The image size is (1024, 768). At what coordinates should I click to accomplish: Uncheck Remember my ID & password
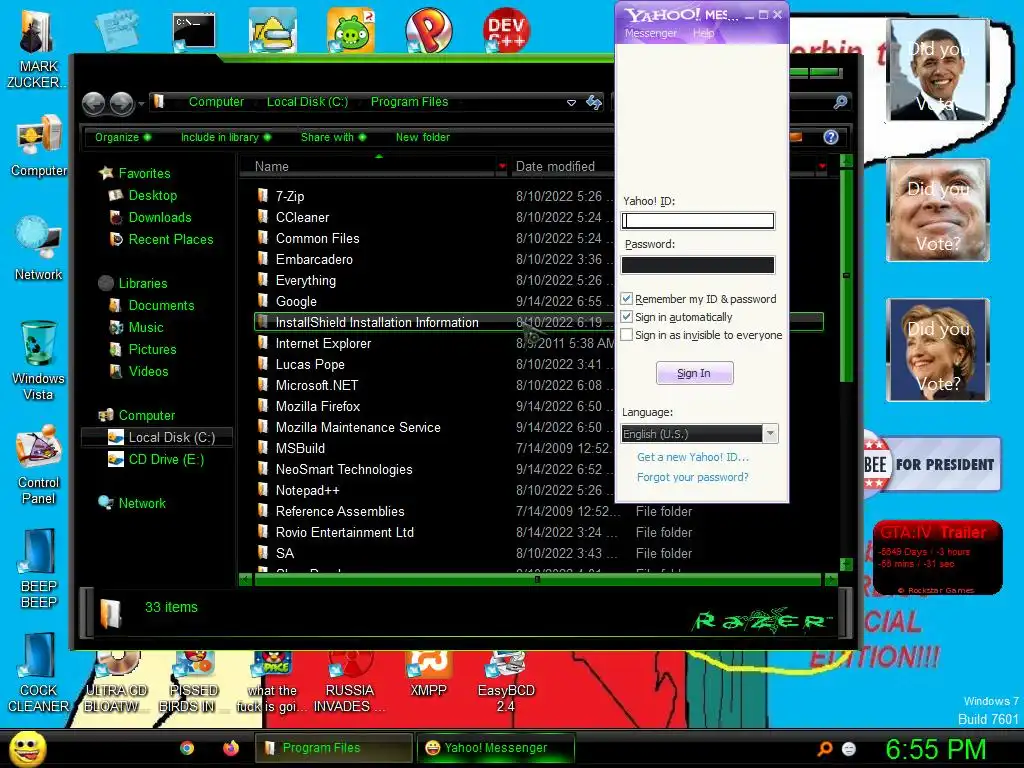pos(626,298)
